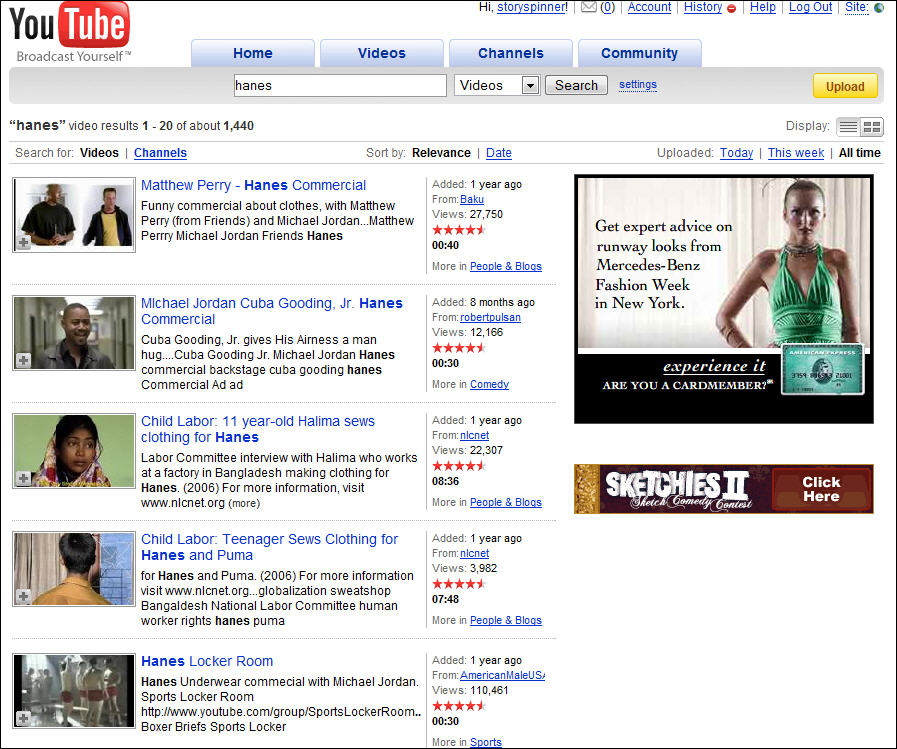Open People & Blogs for Matthew Perry video

tap(506, 266)
